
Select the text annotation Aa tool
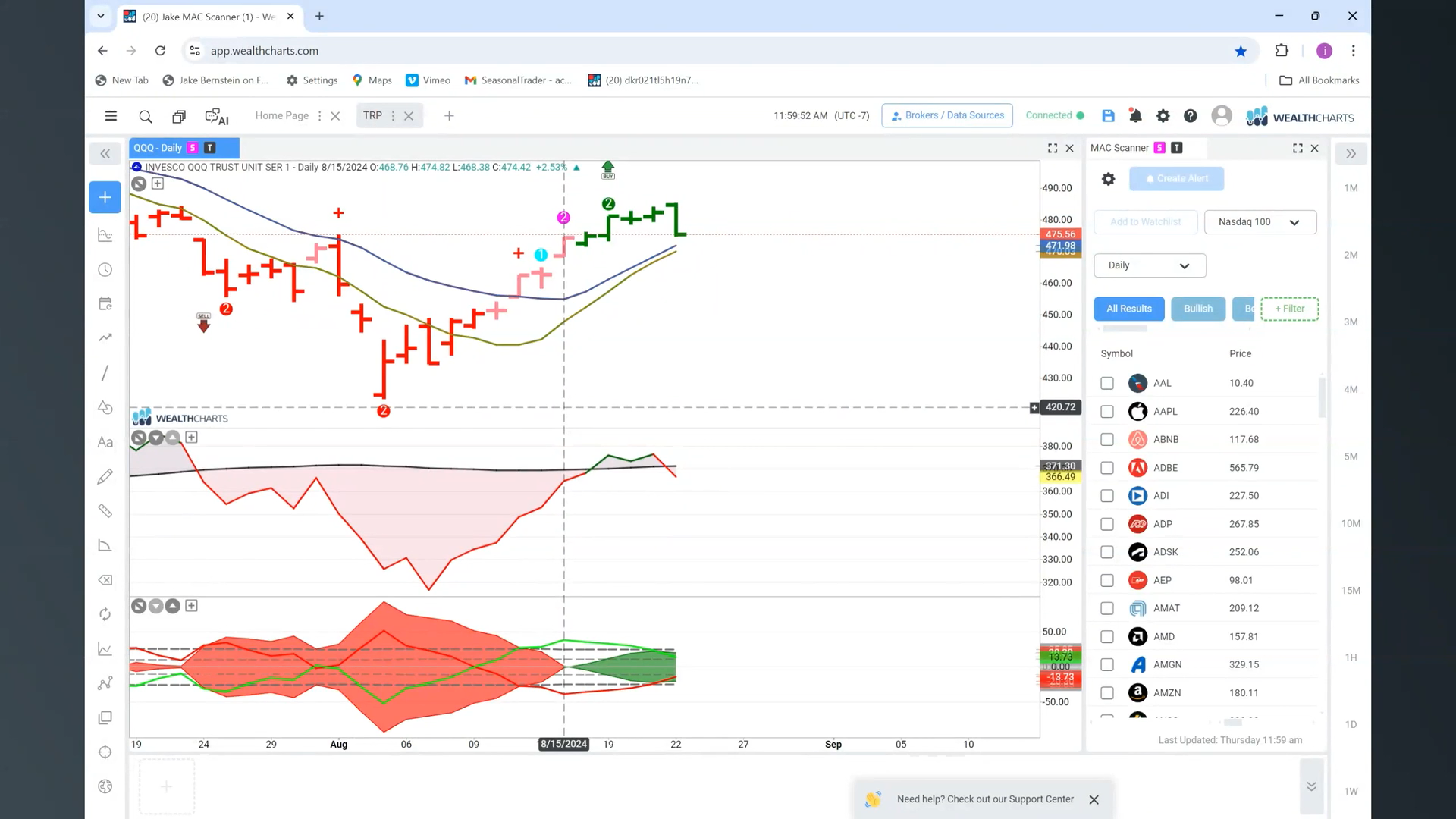pyautogui.click(x=105, y=442)
